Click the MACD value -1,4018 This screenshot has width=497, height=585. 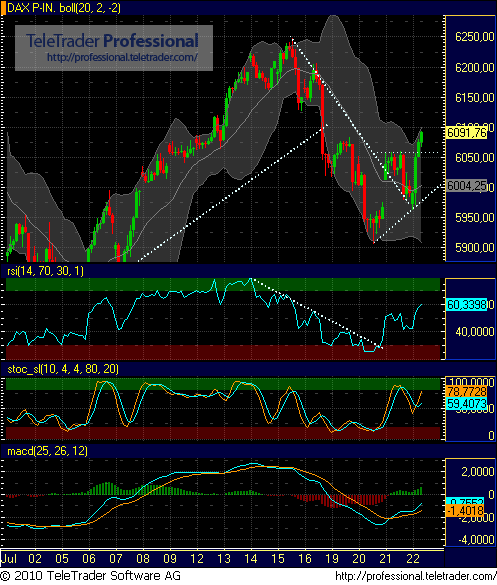[x=465, y=510]
